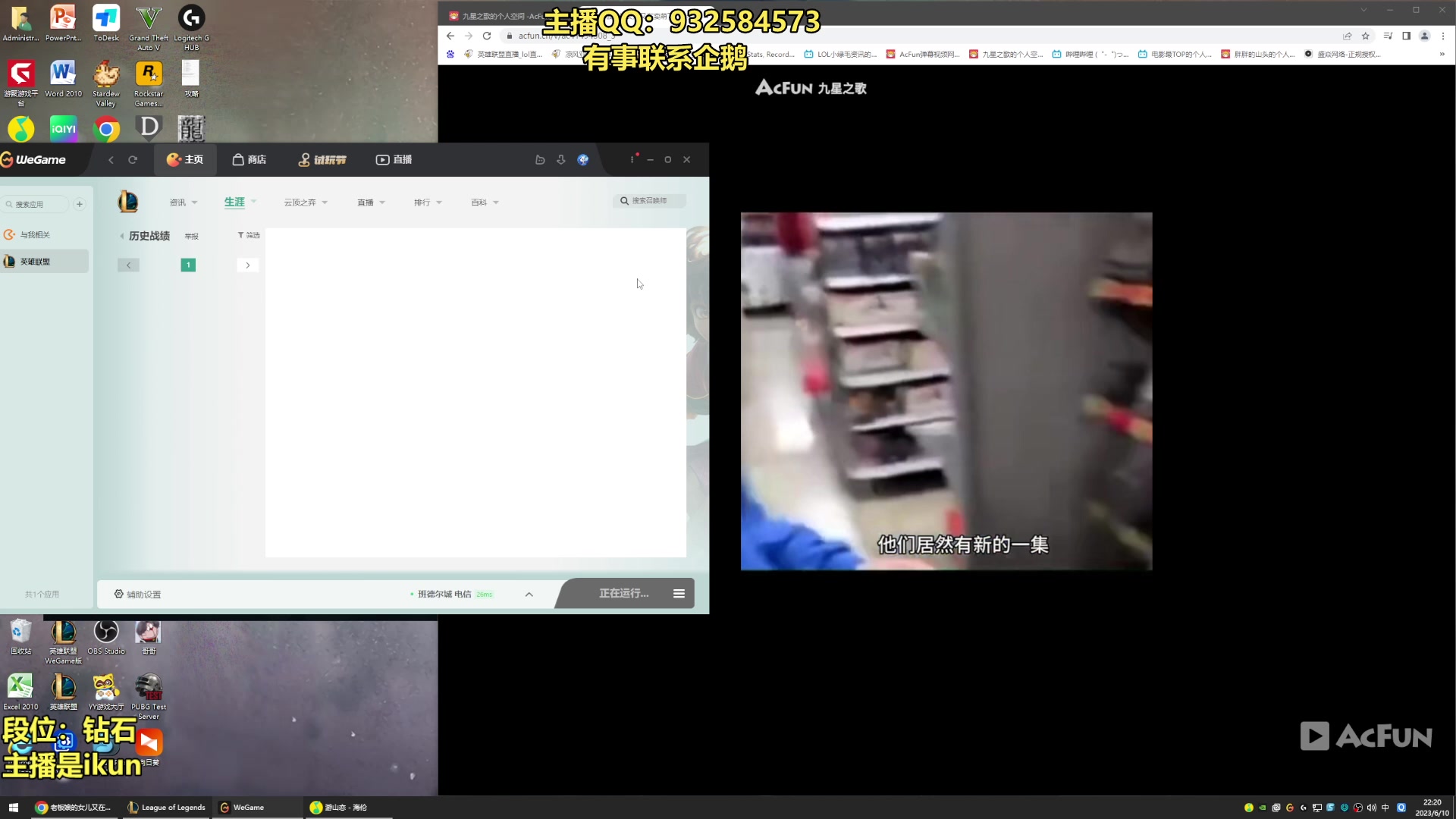Share this page from Chrome's address bar

[x=1348, y=36]
